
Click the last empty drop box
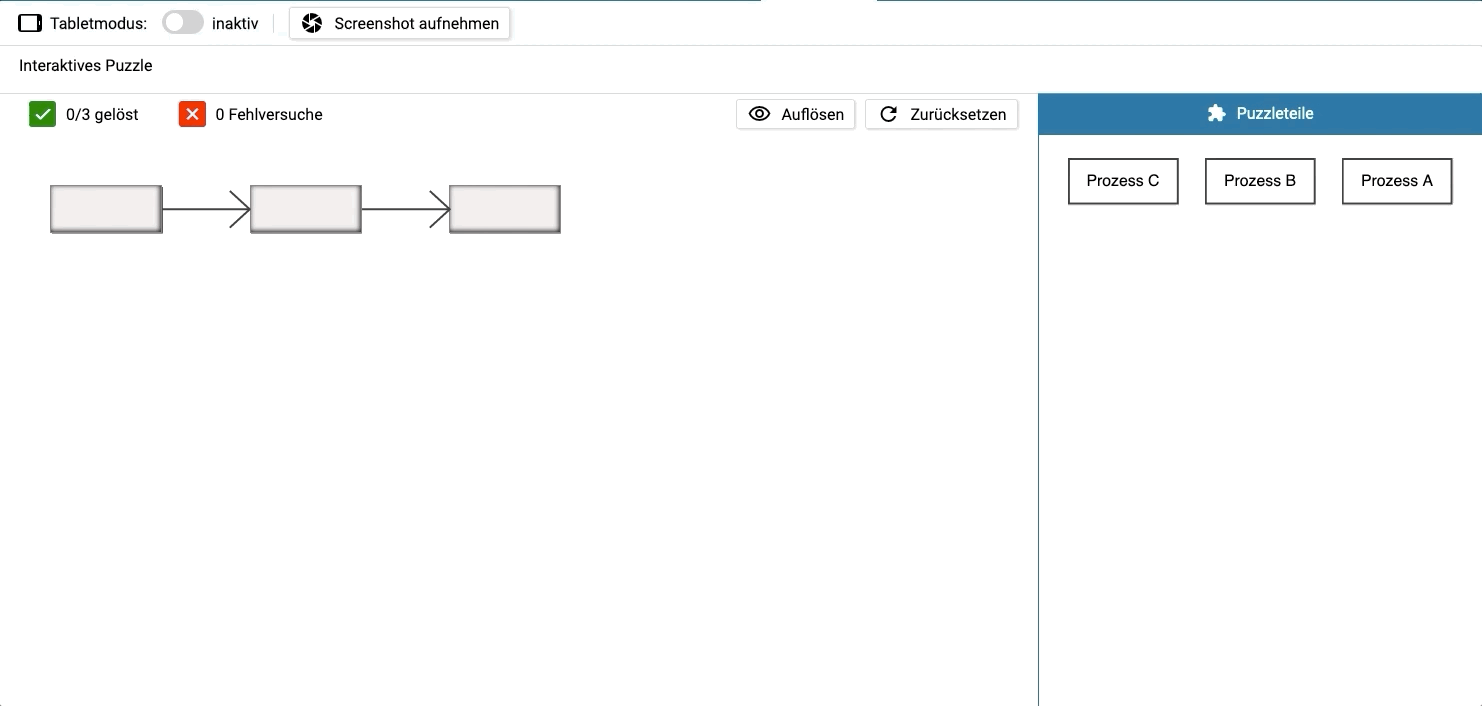coord(505,209)
